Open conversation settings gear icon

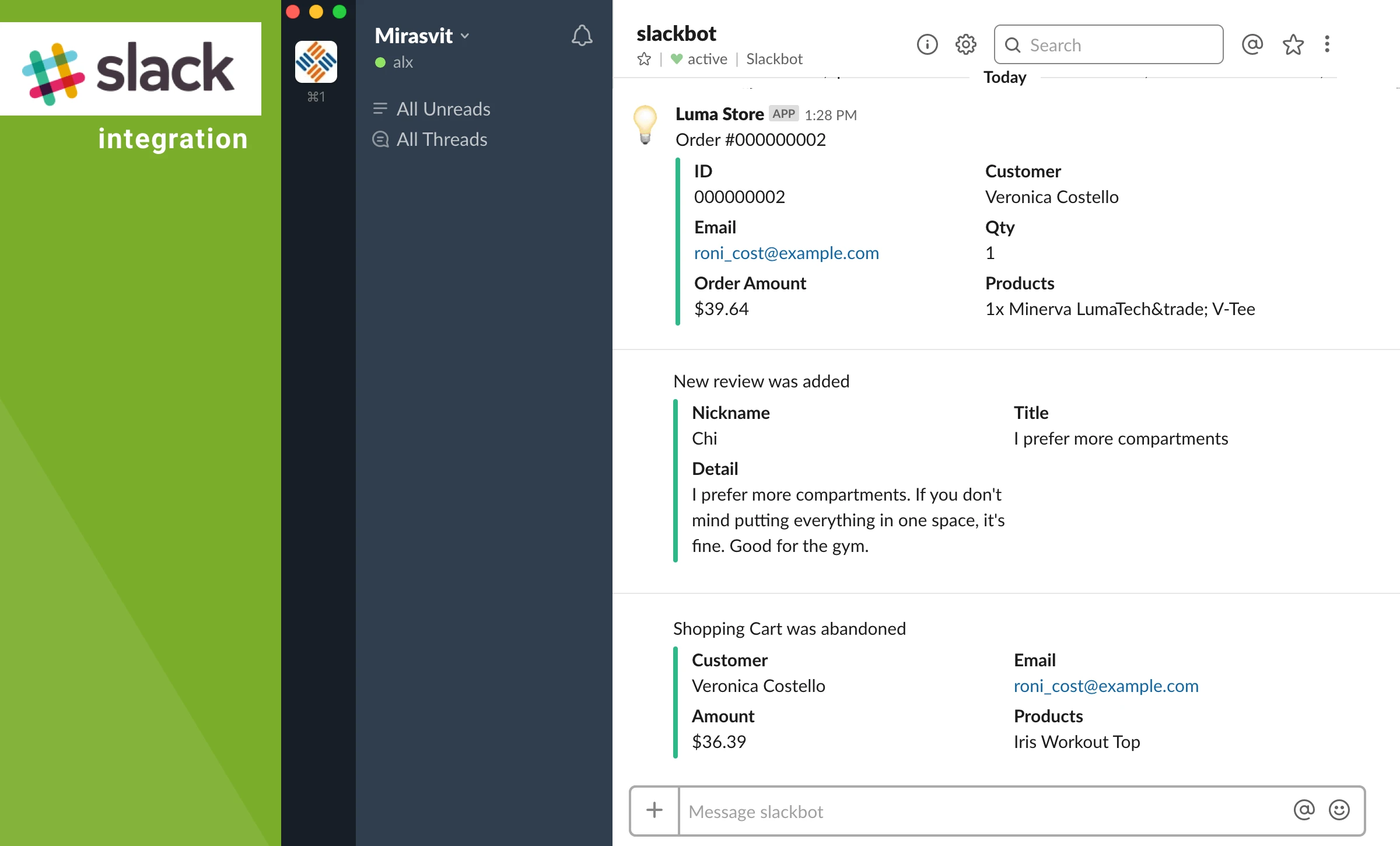965,44
